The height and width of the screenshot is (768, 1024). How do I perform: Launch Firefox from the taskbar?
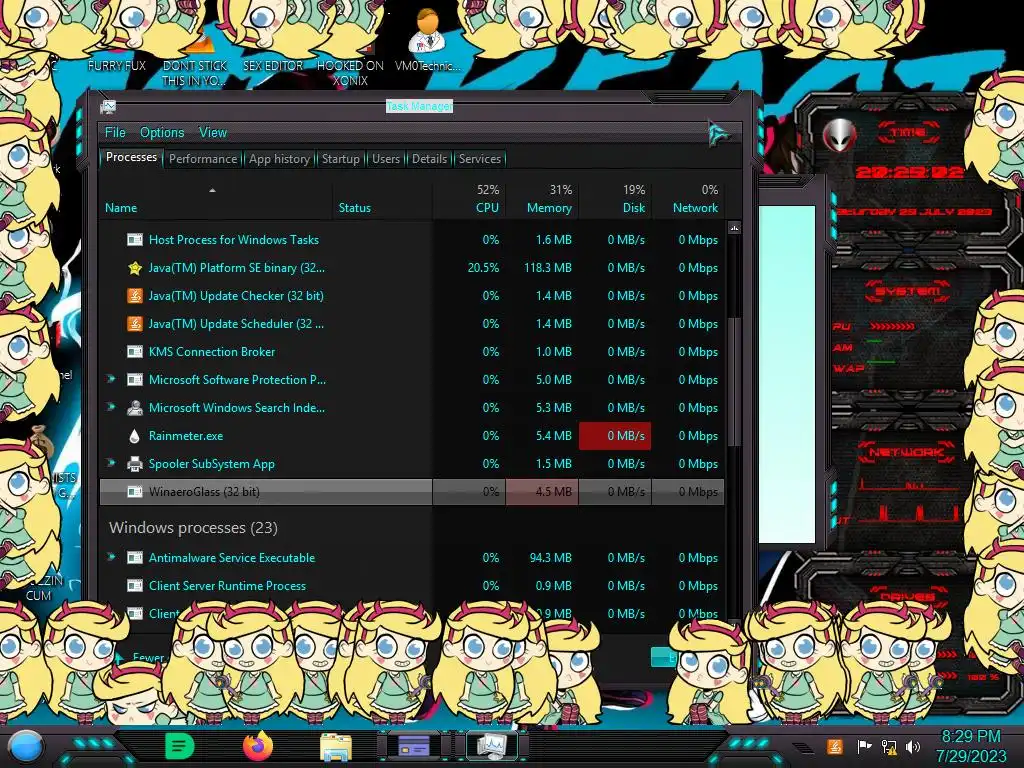(257, 746)
